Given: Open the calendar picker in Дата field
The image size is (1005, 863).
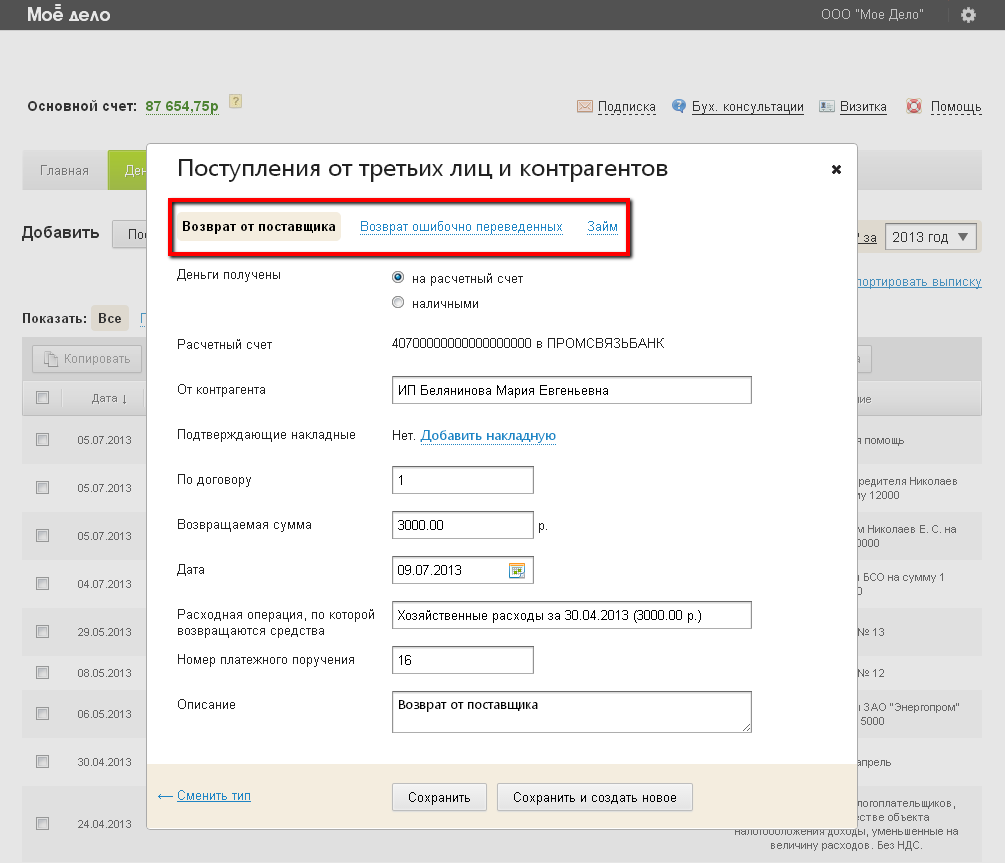Looking at the screenshot, I should click(x=517, y=570).
